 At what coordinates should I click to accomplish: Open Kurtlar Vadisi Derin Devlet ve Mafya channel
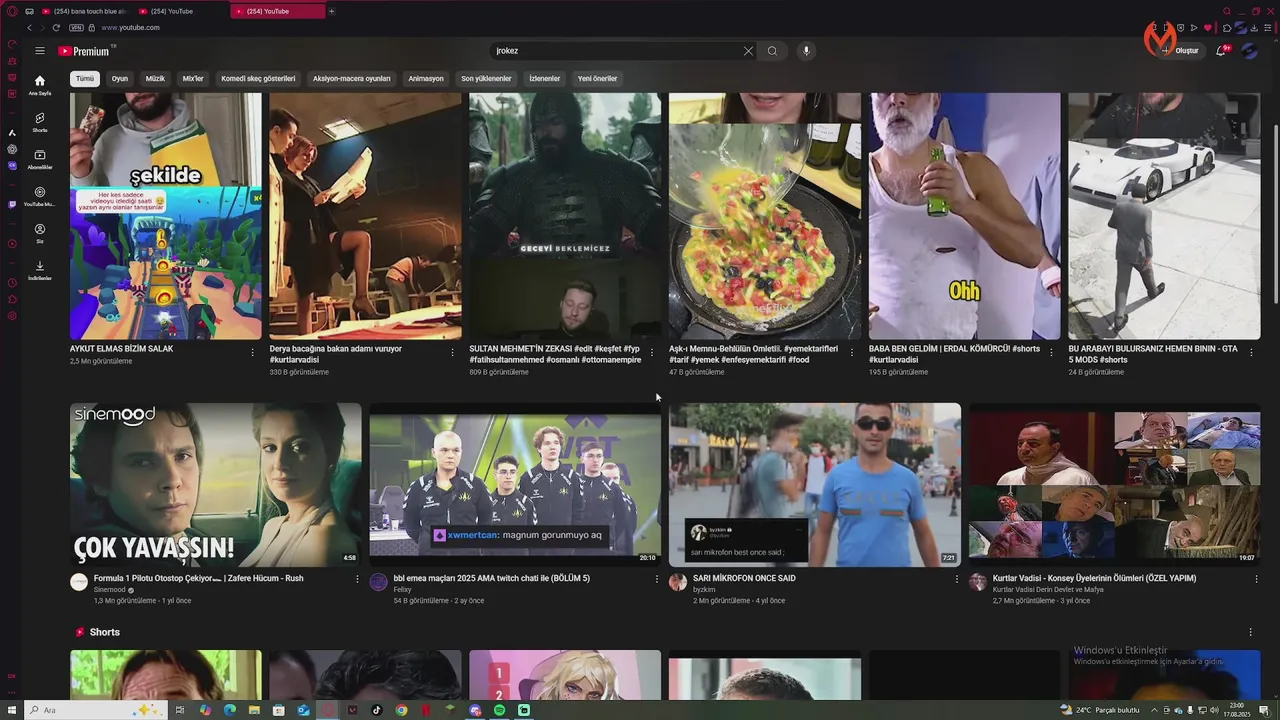pyautogui.click(x=1048, y=590)
